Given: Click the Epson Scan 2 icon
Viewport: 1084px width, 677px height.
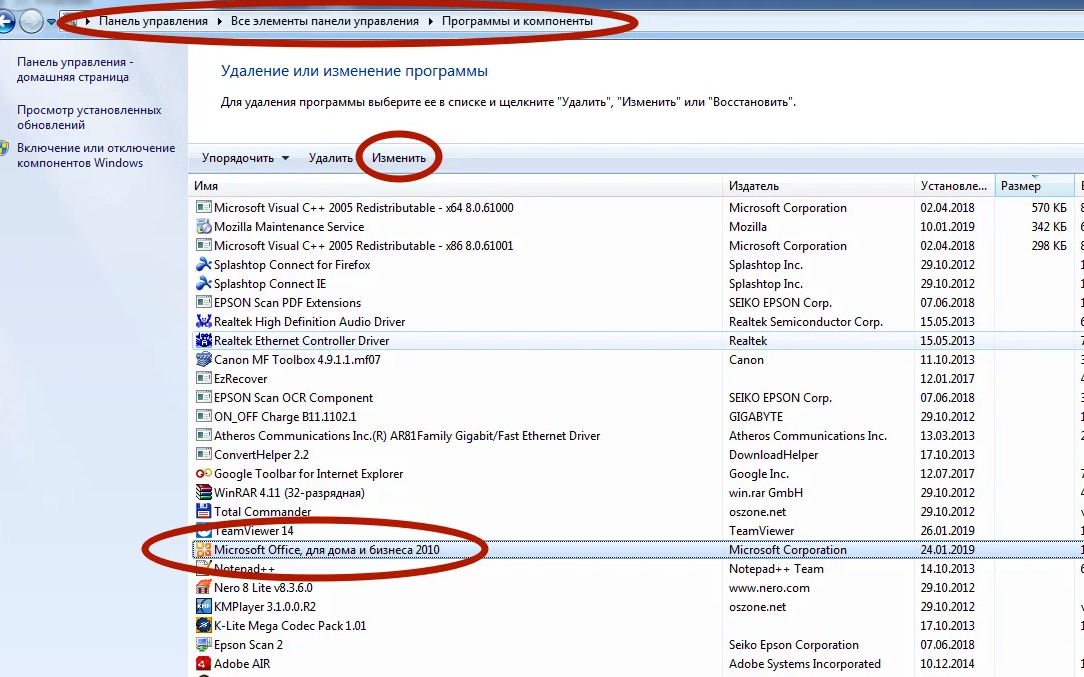Looking at the screenshot, I should [203, 644].
